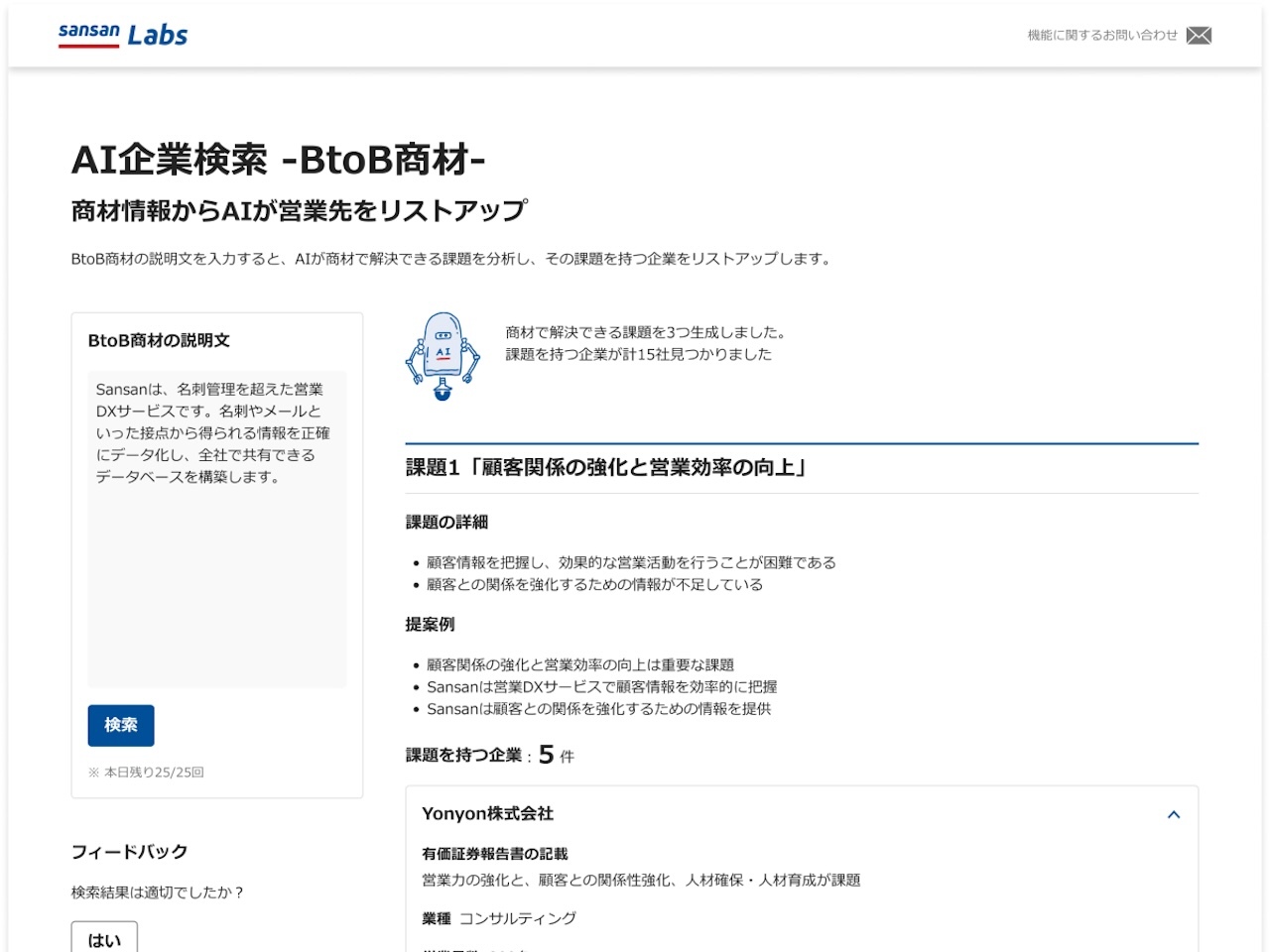
Task: Click the subtitle 商材情報からAIが営業先をリストアップ
Action: (x=300, y=210)
